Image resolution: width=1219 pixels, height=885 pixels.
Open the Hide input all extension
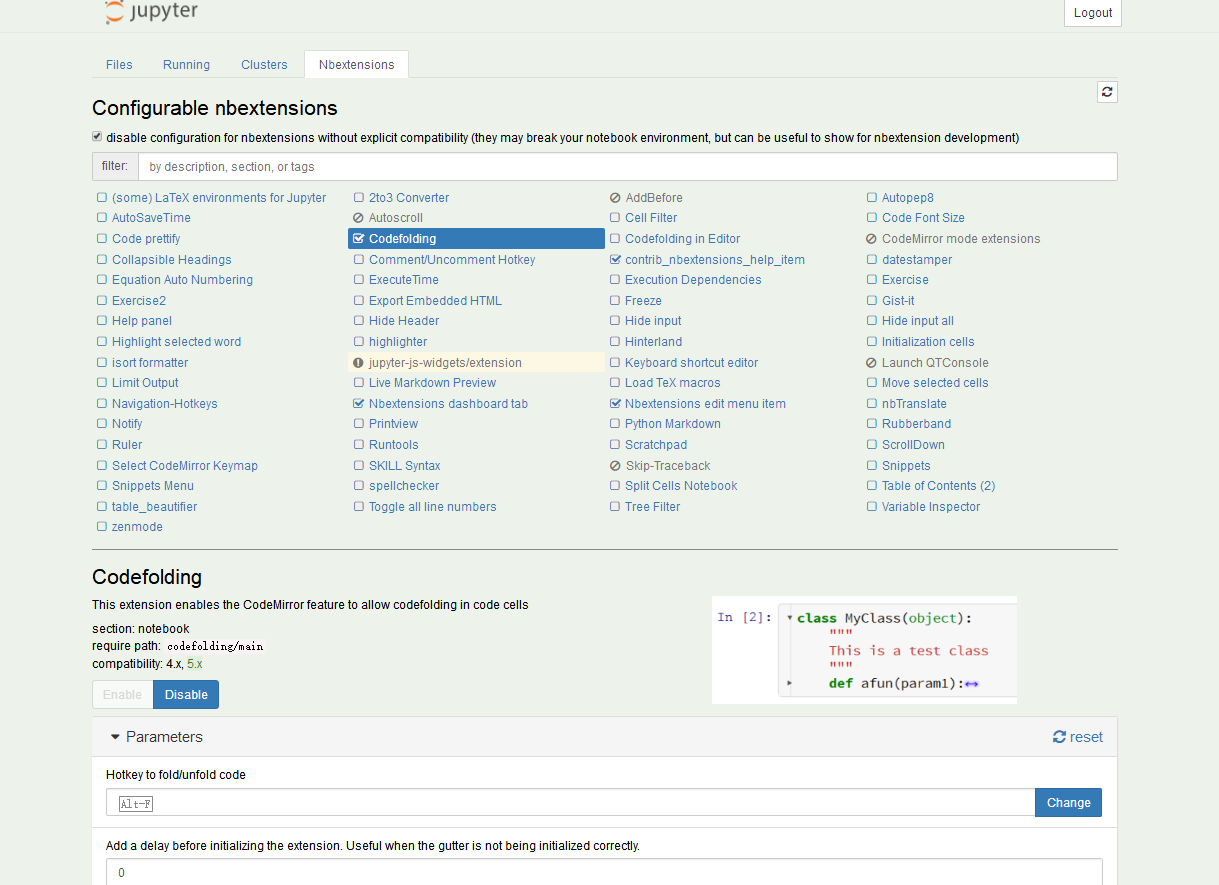click(918, 321)
